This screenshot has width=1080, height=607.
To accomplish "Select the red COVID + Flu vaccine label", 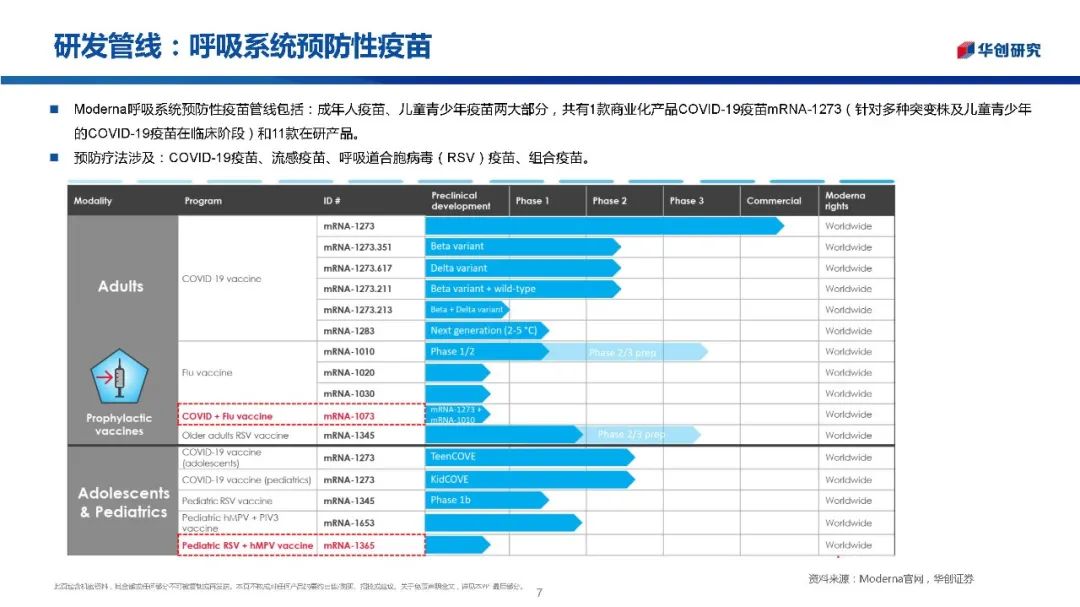I will (227, 416).
